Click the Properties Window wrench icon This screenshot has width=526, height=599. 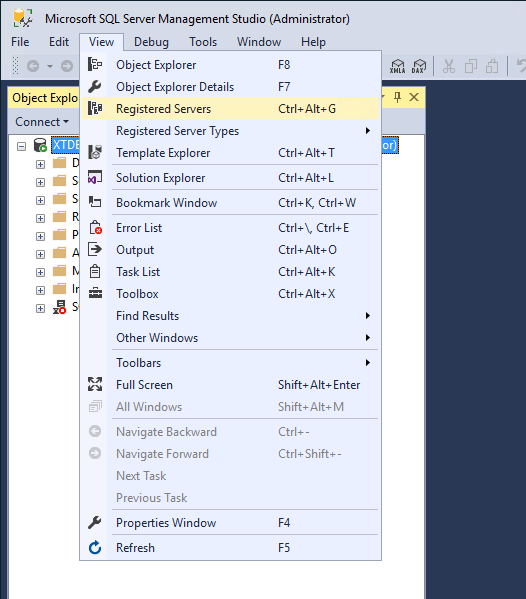pyautogui.click(x=95, y=522)
